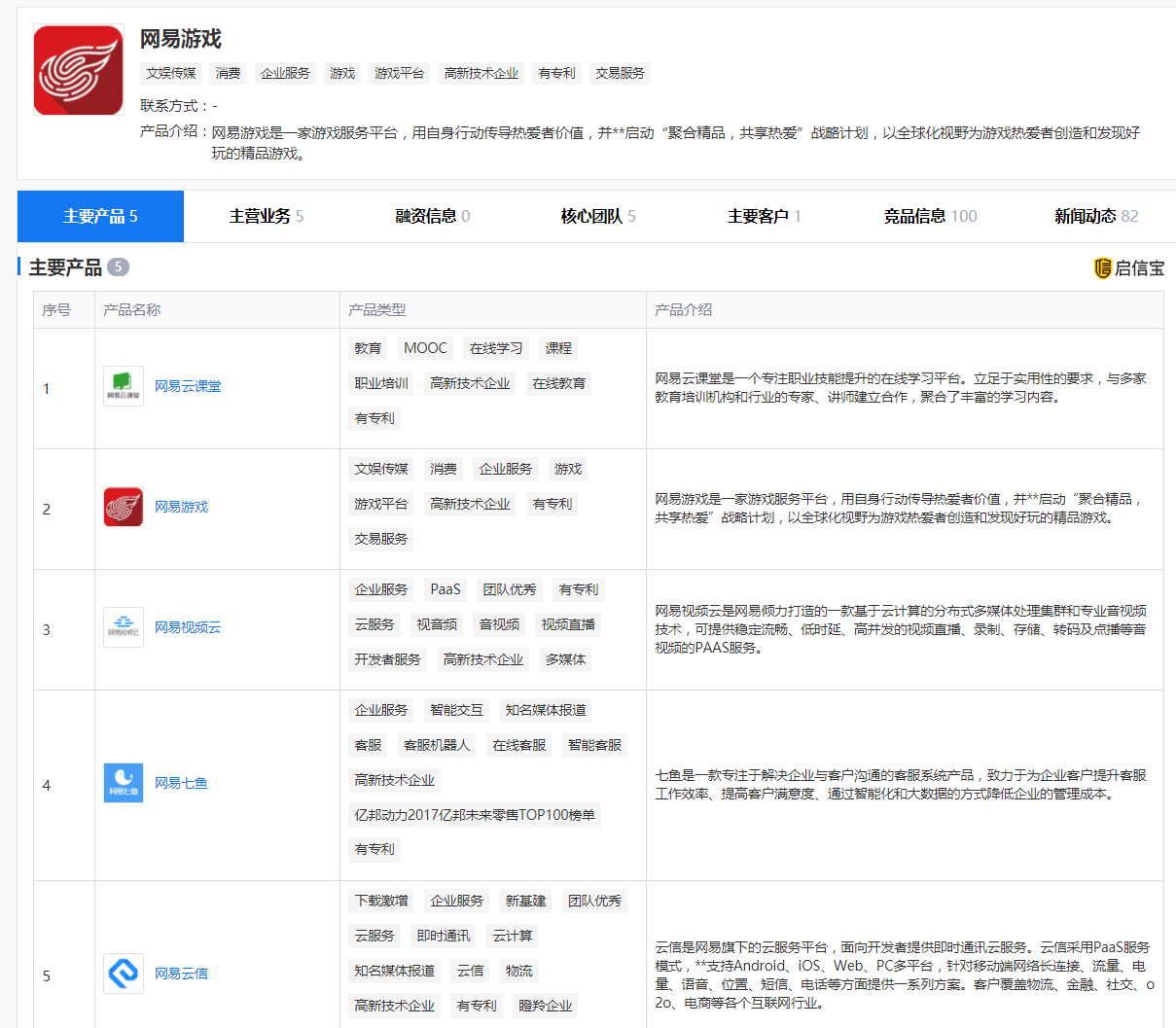The width and height of the screenshot is (1176, 1028).
Task: Click the 职业培训 tag
Action: click(x=381, y=383)
